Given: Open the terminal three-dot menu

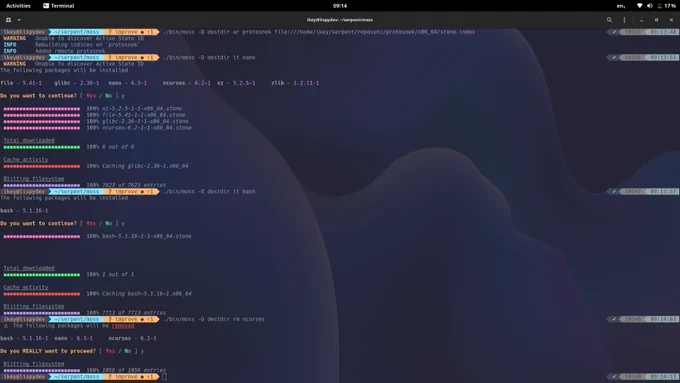Looking at the screenshot, I should point(624,20).
